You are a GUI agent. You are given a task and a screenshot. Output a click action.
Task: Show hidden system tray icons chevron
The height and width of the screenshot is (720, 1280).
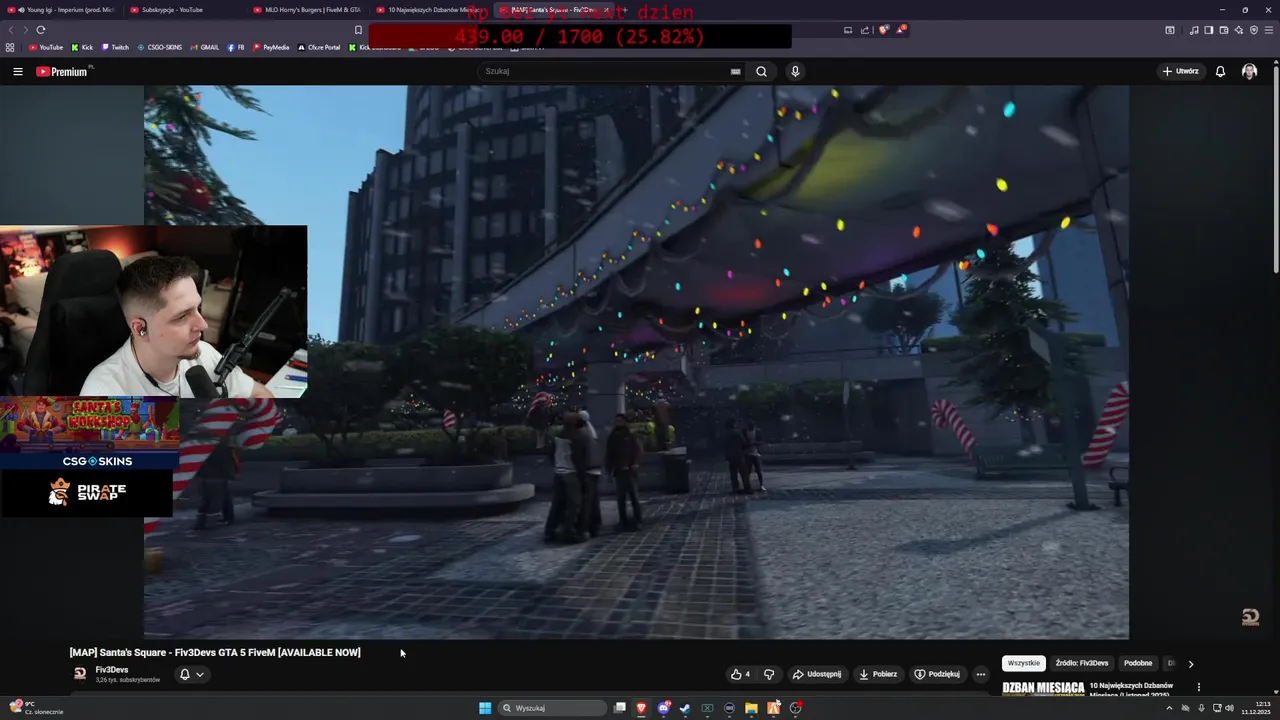tap(1170, 708)
